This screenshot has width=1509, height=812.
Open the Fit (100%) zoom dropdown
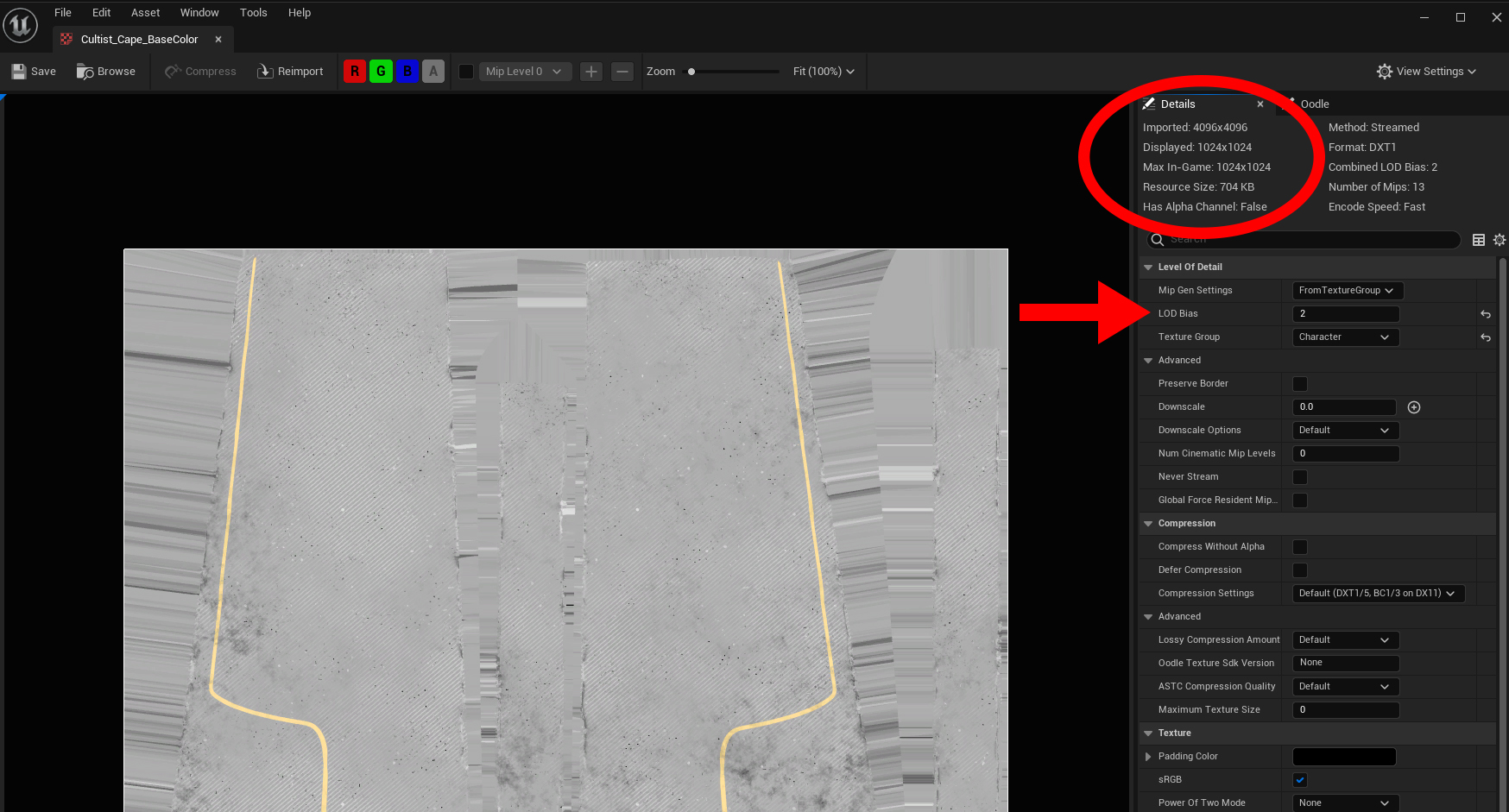click(x=824, y=72)
